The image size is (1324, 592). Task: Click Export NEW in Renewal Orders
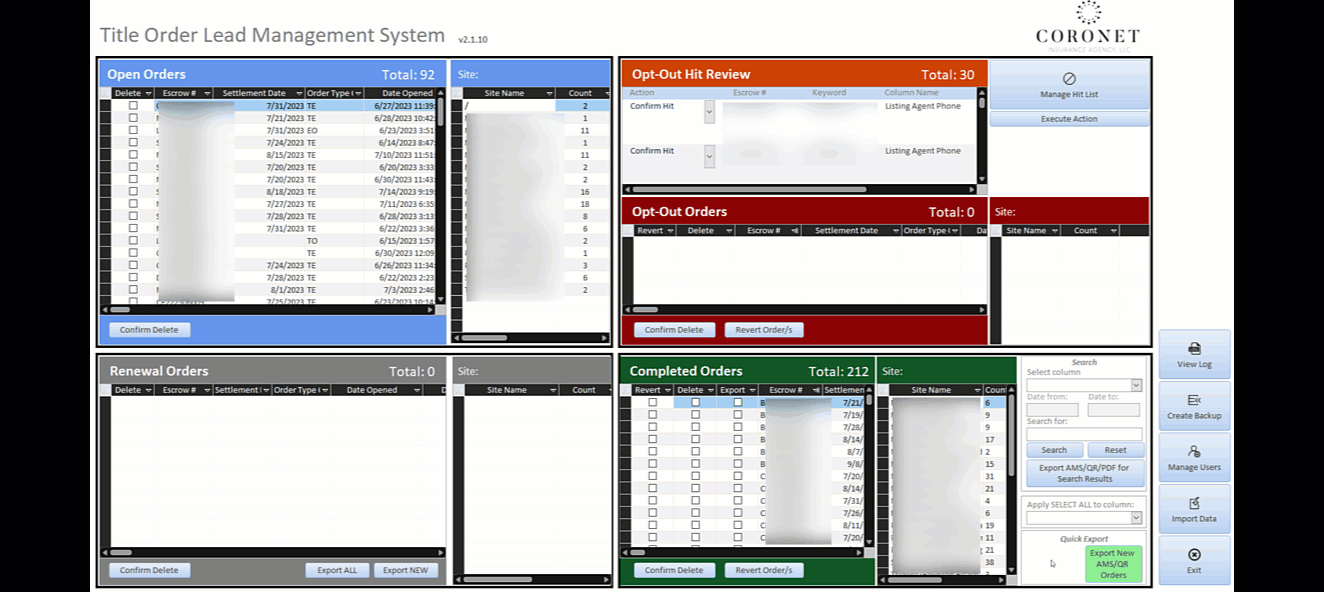pos(406,570)
